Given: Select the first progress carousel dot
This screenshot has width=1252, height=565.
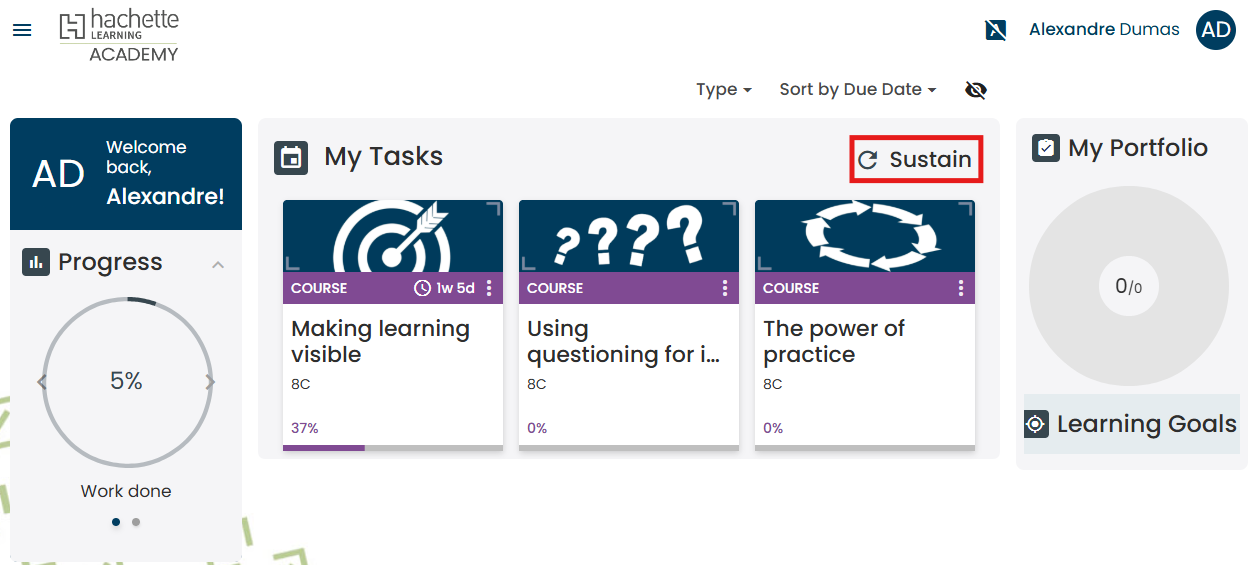Looking at the screenshot, I should (116, 522).
